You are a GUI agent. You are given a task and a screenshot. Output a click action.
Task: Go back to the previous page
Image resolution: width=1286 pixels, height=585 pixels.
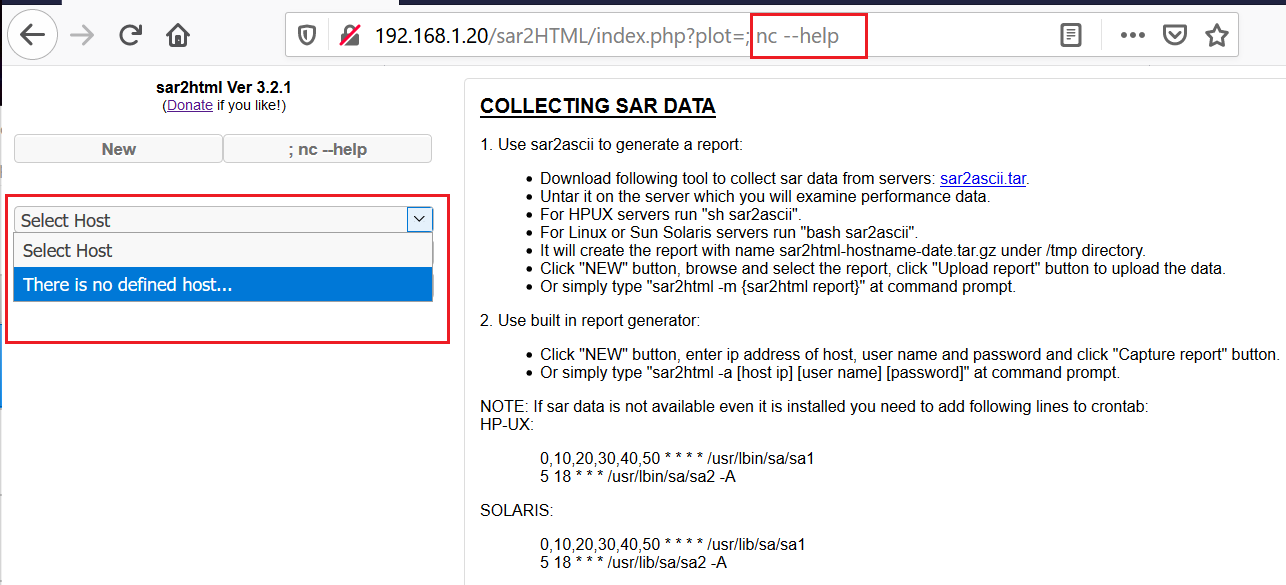[x=33, y=36]
